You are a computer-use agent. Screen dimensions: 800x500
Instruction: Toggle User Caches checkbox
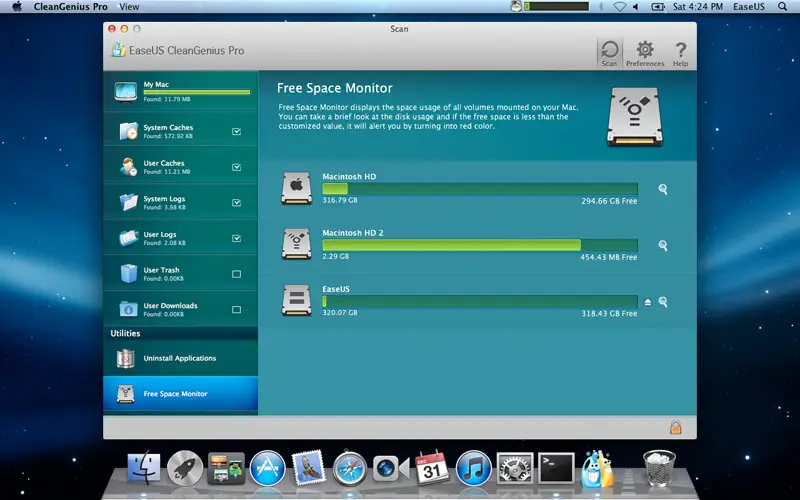click(236, 167)
